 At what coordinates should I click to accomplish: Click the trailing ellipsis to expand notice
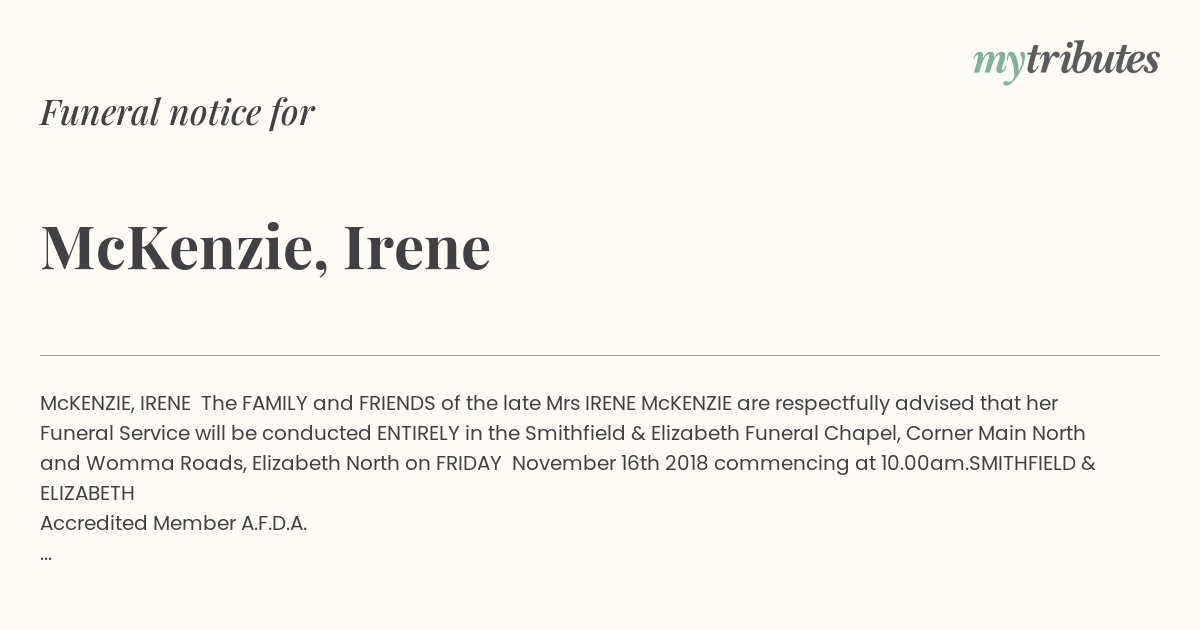tap(46, 554)
